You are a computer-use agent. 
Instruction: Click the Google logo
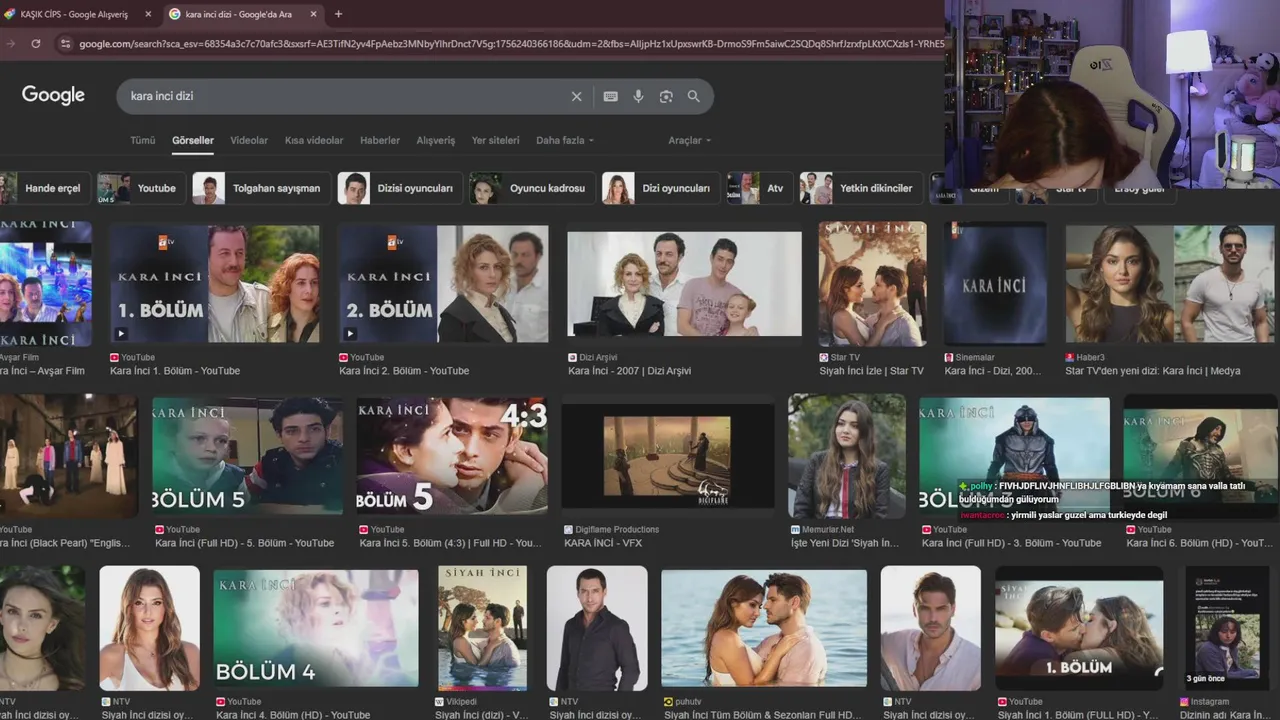pos(53,96)
